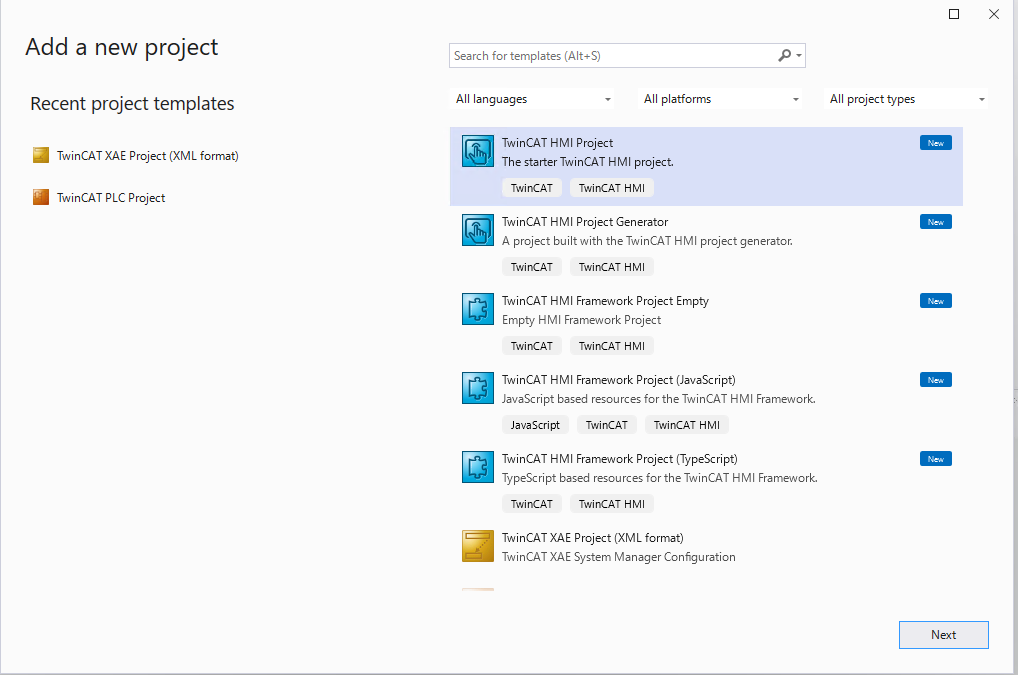The width and height of the screenshot is (1018, 675).
Task: Click the TwinCAT HMI Project template icon
Action: point(478,151)
